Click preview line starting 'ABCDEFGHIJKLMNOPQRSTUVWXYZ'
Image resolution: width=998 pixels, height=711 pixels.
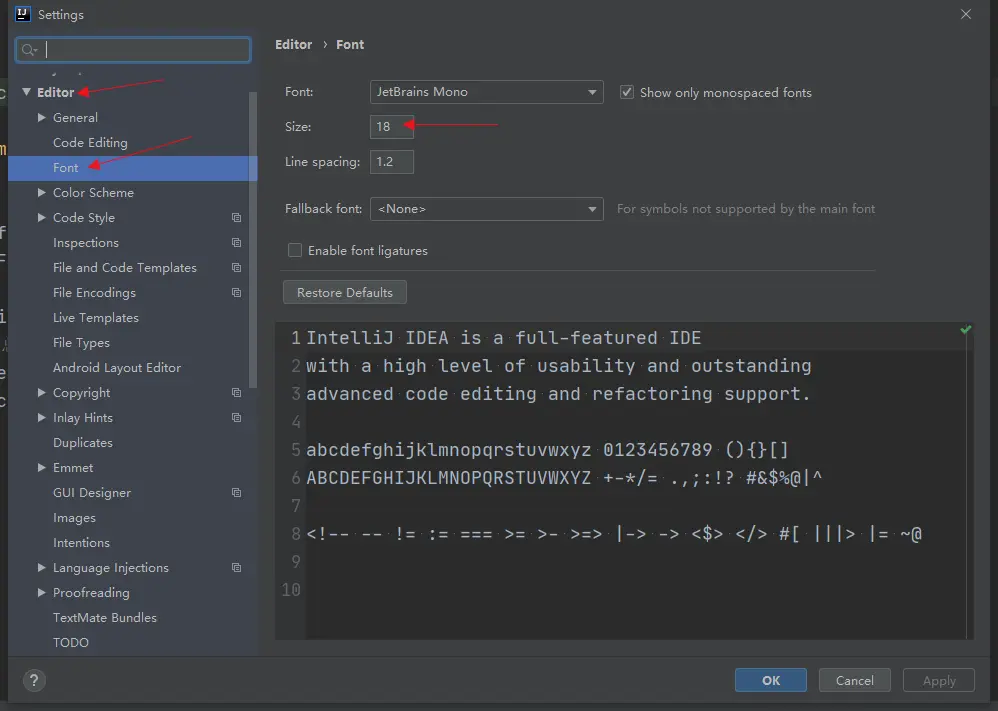tap(564, 478)
